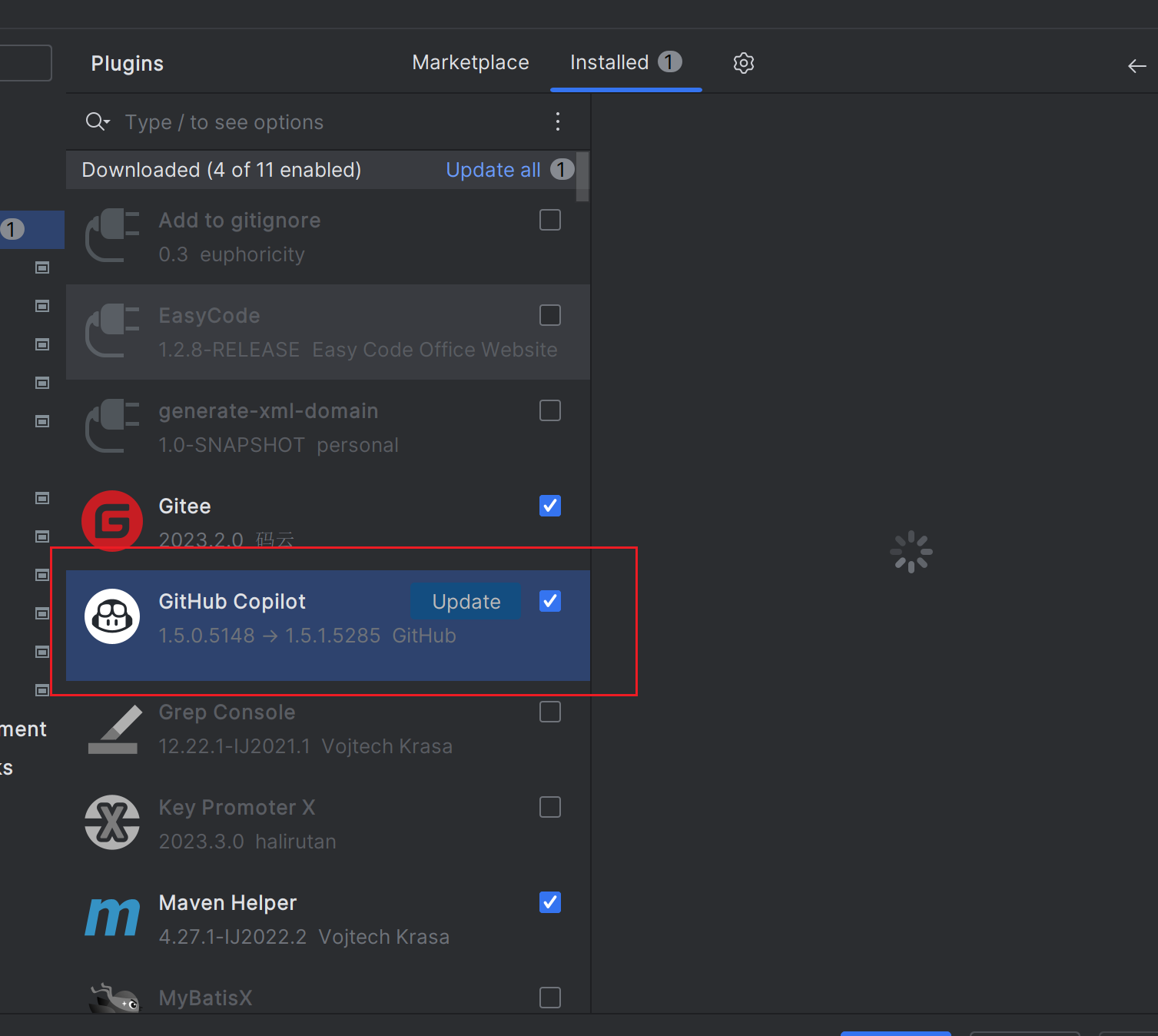Enable the Grep Console plugin checkbox
The width and height of the screenshot is (1158, 1036).
550,712
